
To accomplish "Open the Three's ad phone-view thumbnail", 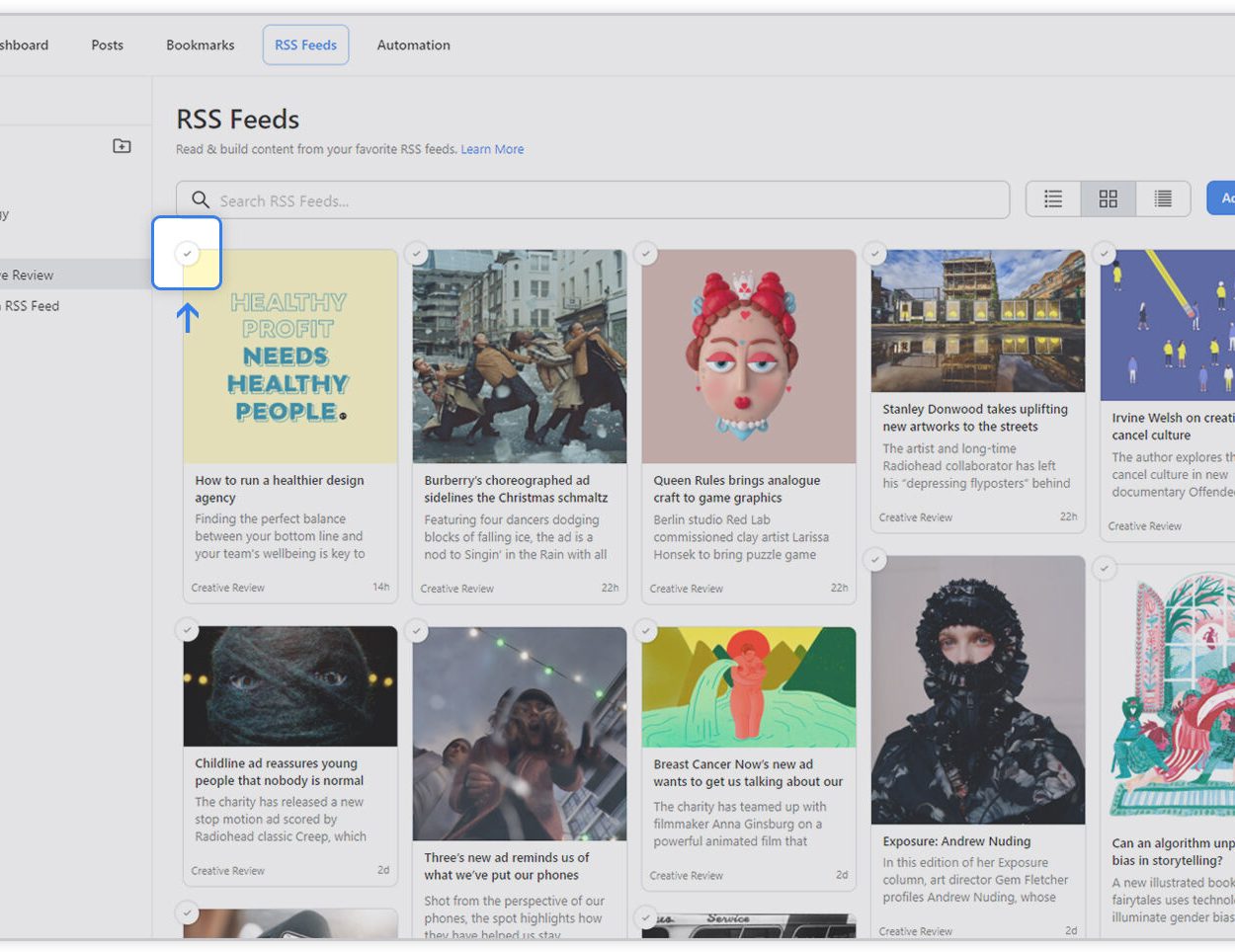I will pyautogui.click(x=520, y=734).
